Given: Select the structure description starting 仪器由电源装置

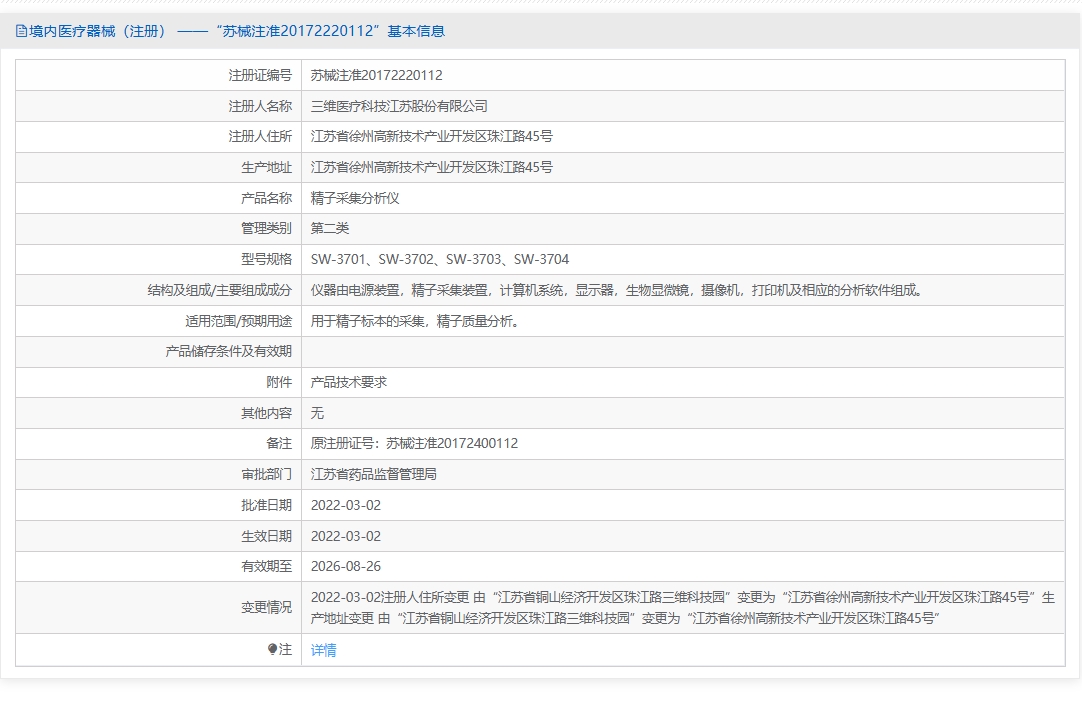Looking at the screenshot, I should tap(616, 290).
